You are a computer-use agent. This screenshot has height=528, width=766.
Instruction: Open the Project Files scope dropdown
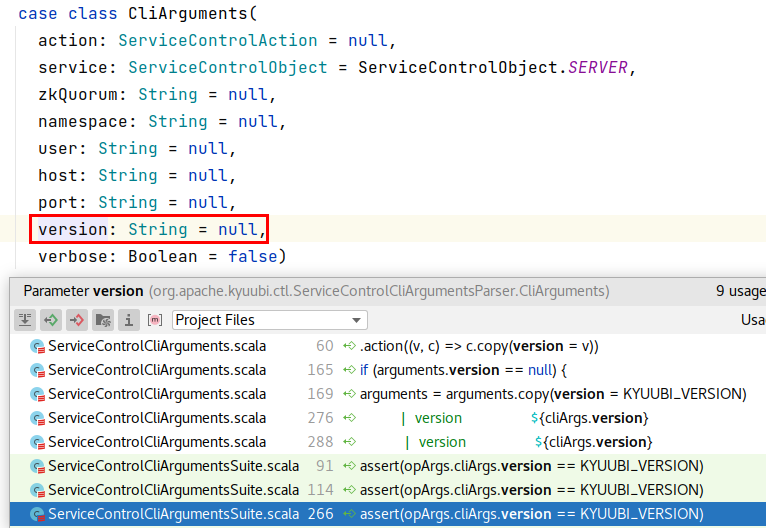(x=270, y=320)
